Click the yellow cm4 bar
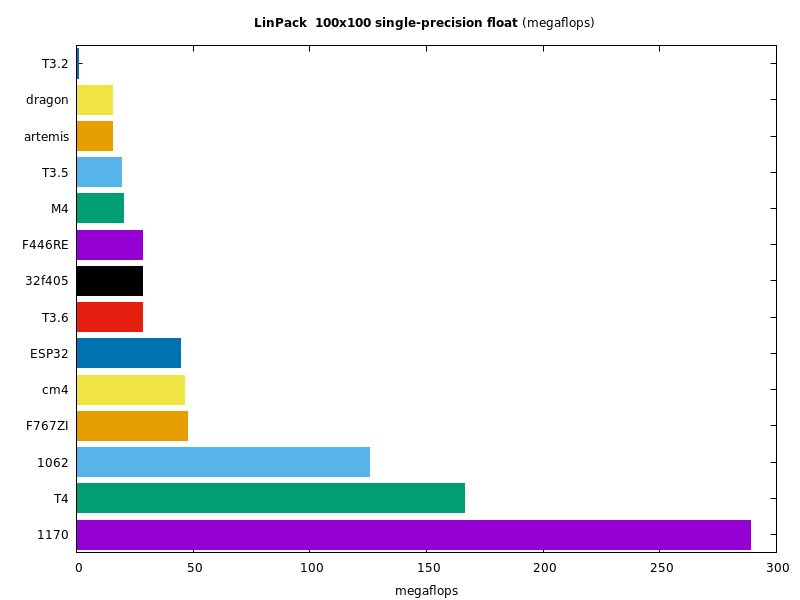 pos(130,390)
